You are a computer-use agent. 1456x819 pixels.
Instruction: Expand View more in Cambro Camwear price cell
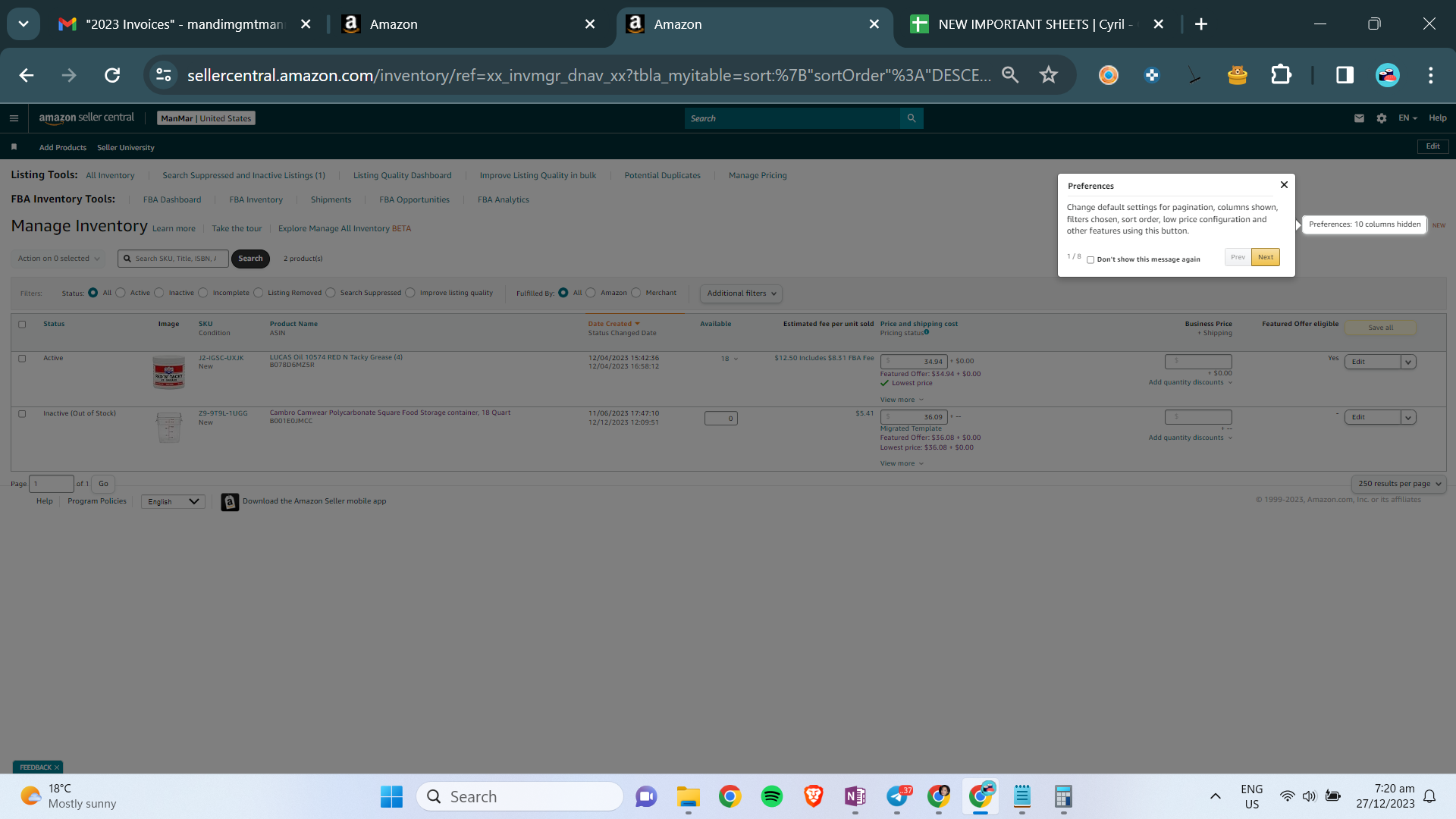click(x=902, y=463)
